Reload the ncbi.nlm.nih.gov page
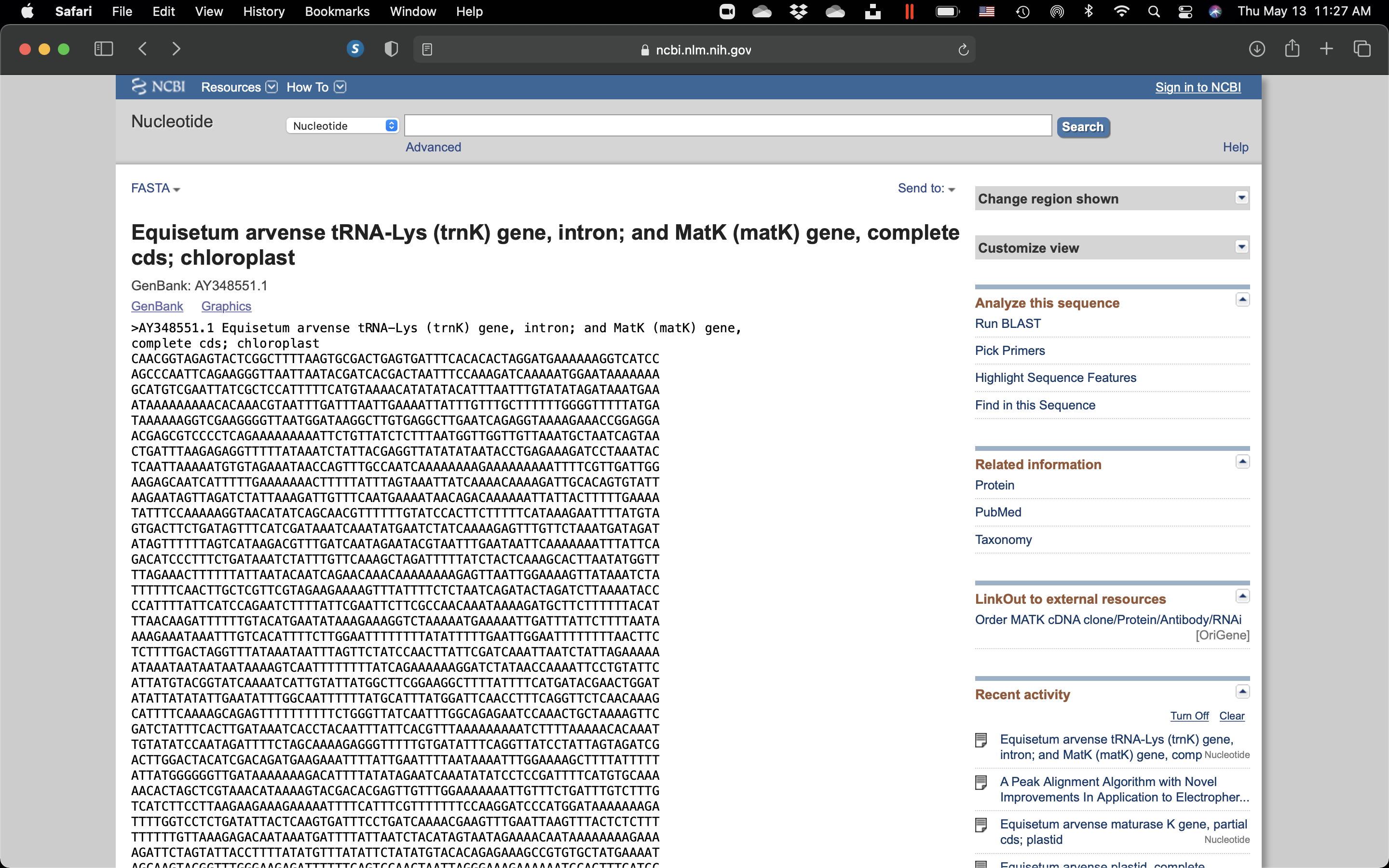This screenshot has width=1389, height=868. pos(963,50)
